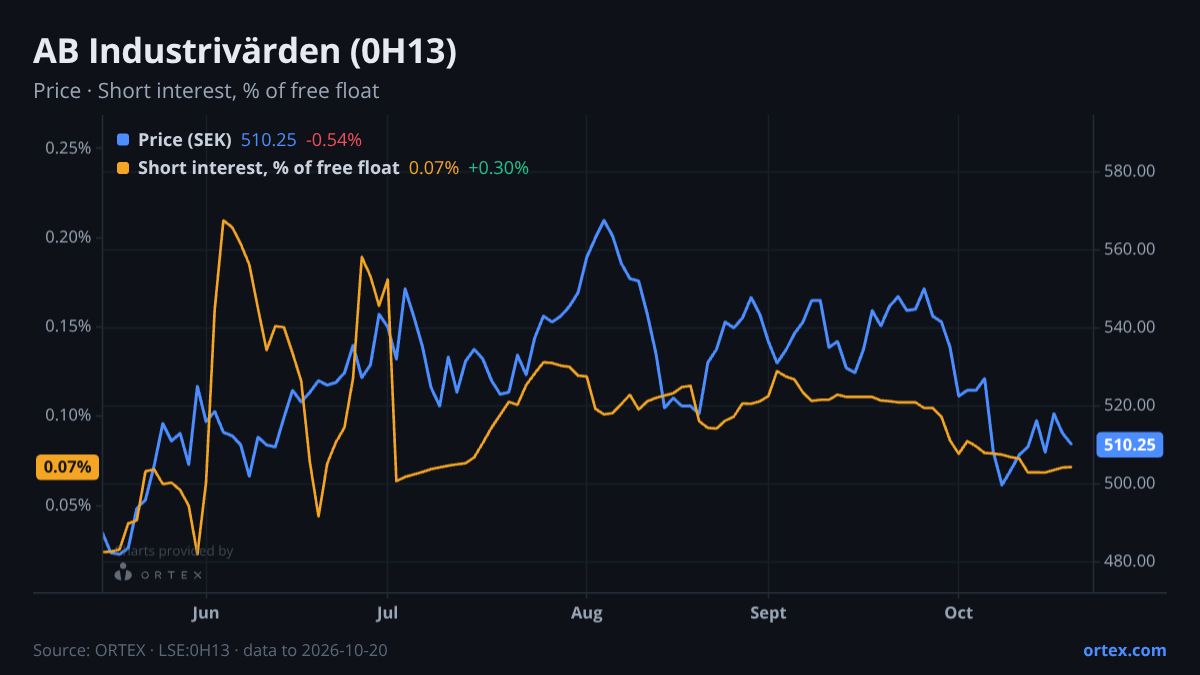Click the early-August price peak on blue line
The height and width of the screenshot is (675, 1200).
604,220
